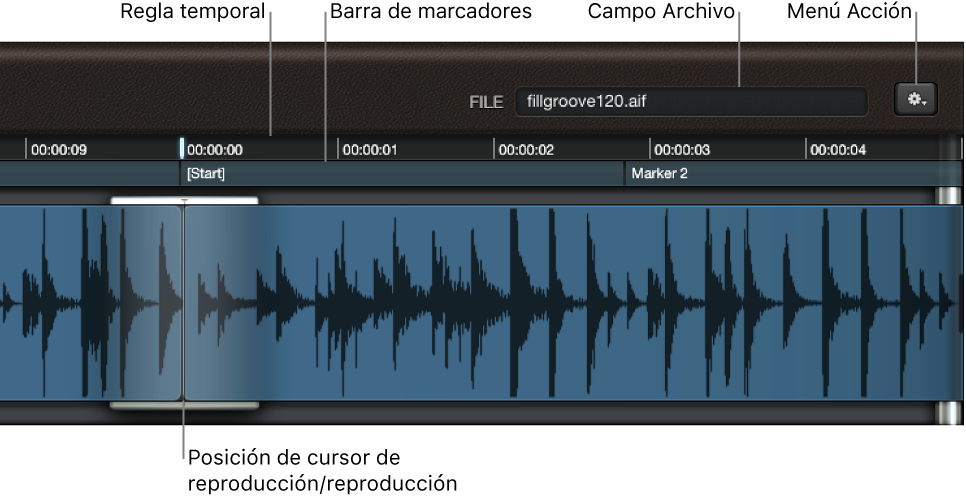Click time ruler at 00:00:00

tap(214, 150)
